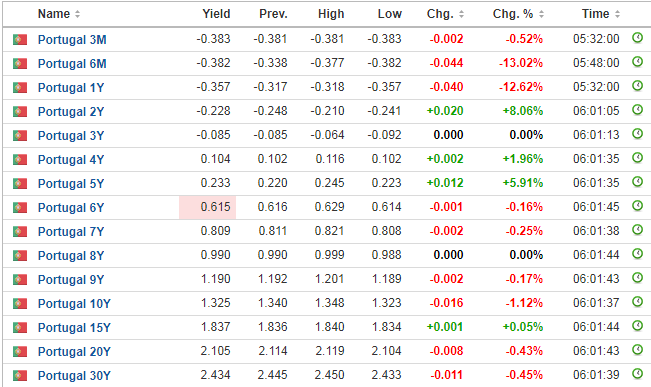651x387 pixels.
Task: Open the Portugal 6Y bond link
Action: [x=71, y=208]
